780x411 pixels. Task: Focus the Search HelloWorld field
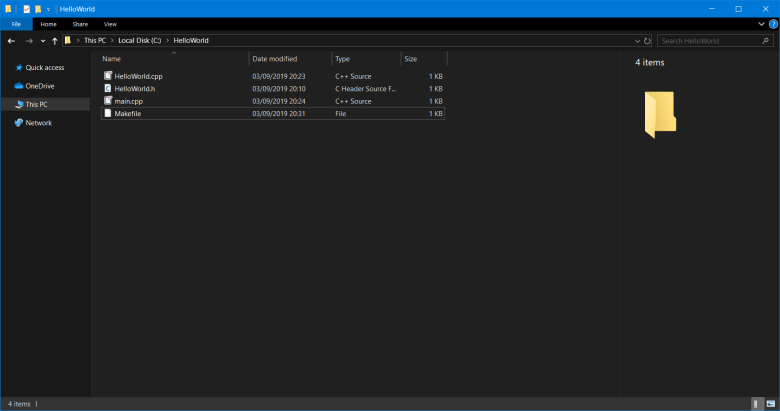715,41
